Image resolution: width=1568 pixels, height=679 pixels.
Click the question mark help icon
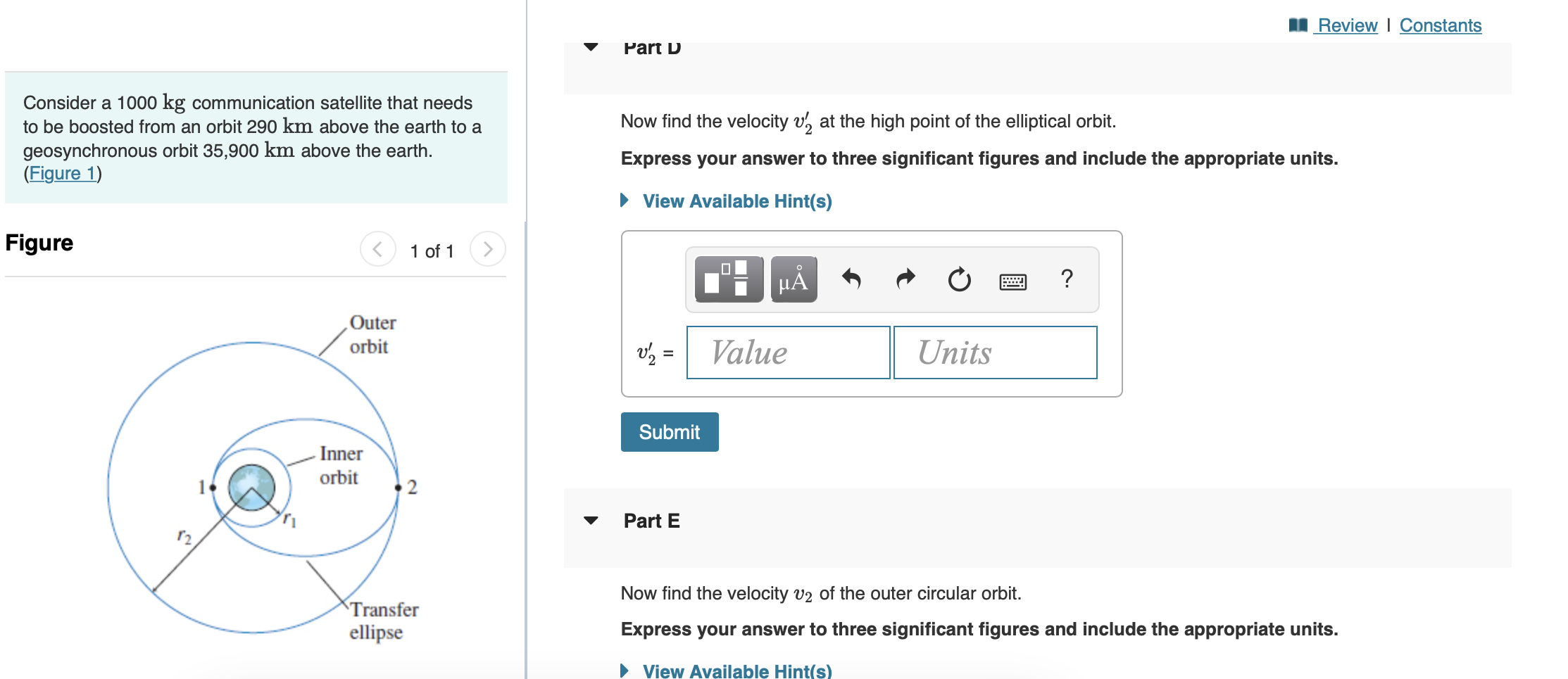tap(1067, 279)
